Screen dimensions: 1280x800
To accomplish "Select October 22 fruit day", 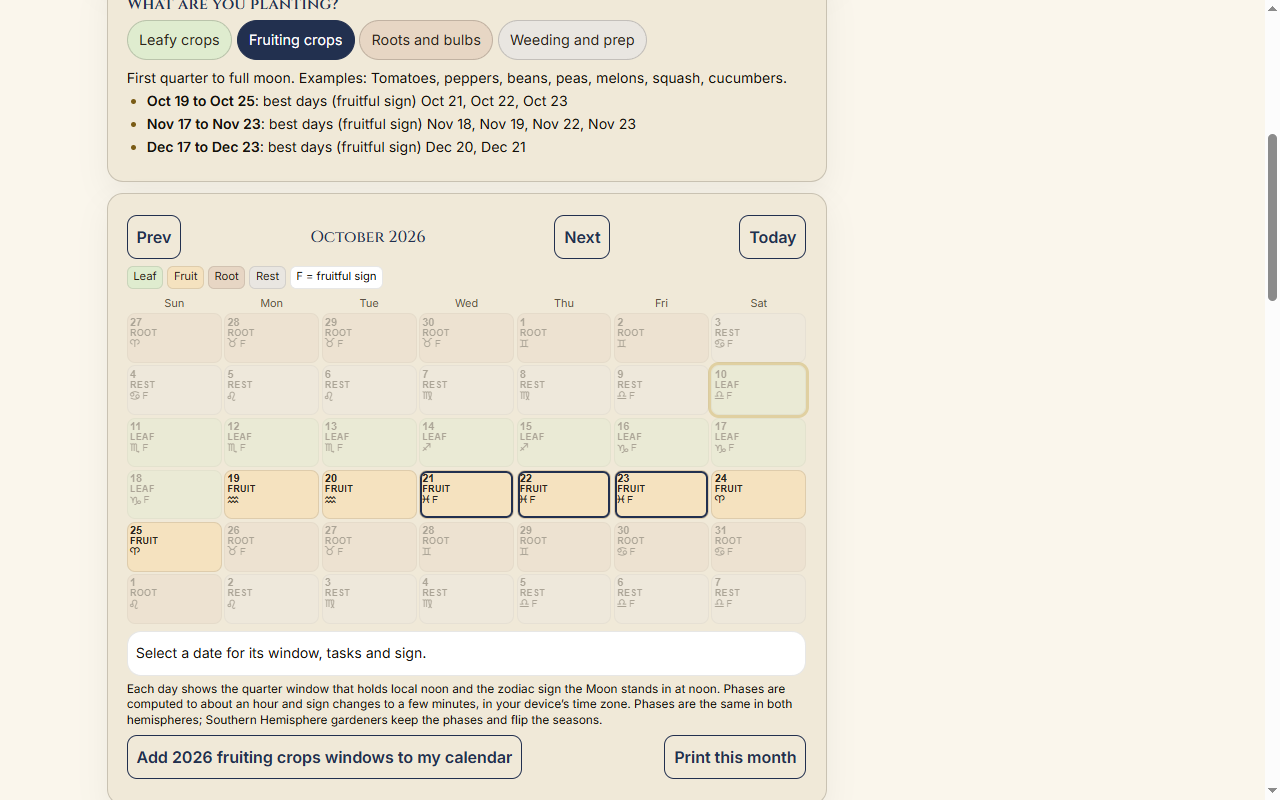I will (x=564, y=495).
